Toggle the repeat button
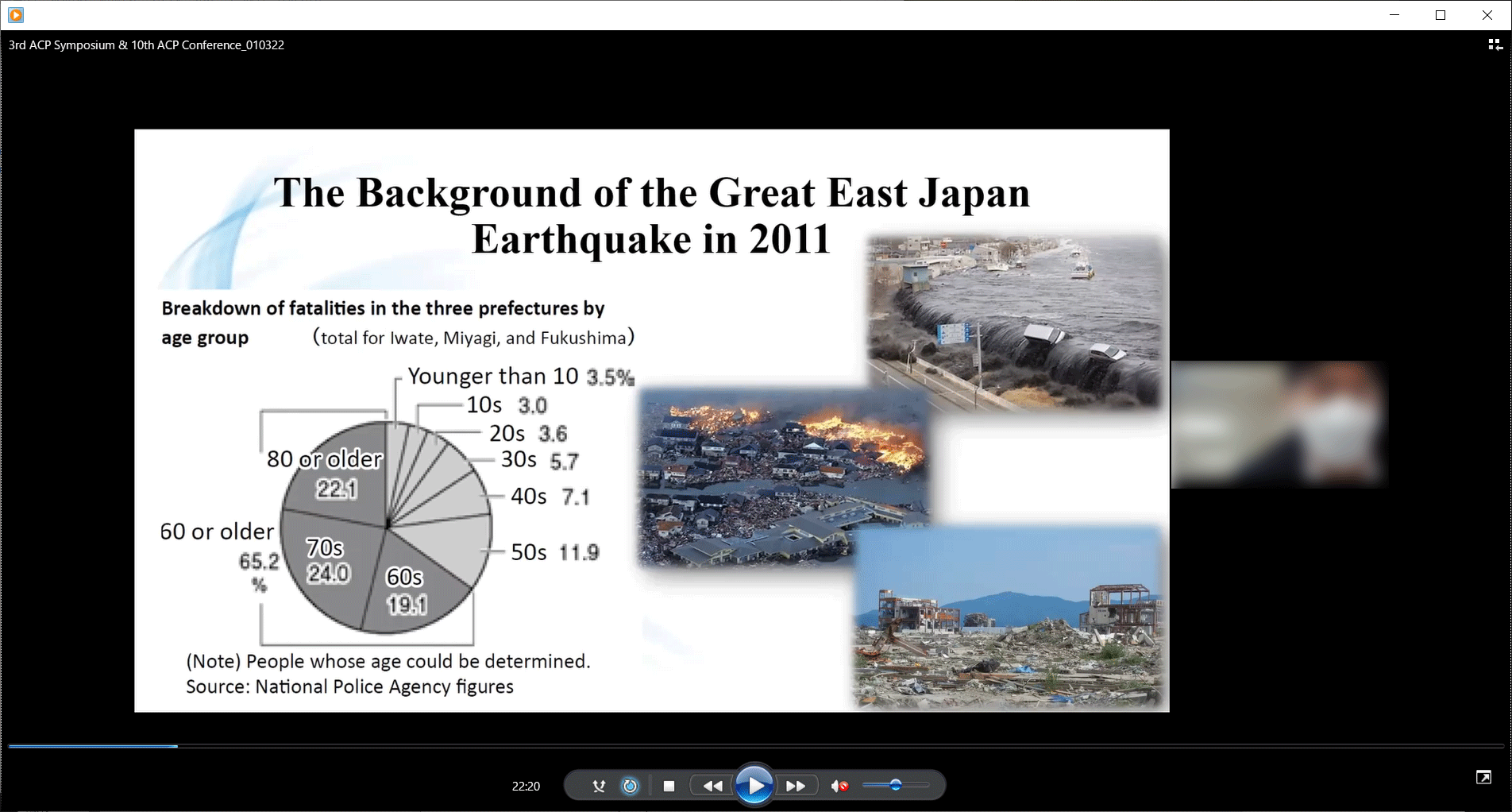Image resolution: width=1512 pixels, height=812 pixels. click(x=630, y=786)
